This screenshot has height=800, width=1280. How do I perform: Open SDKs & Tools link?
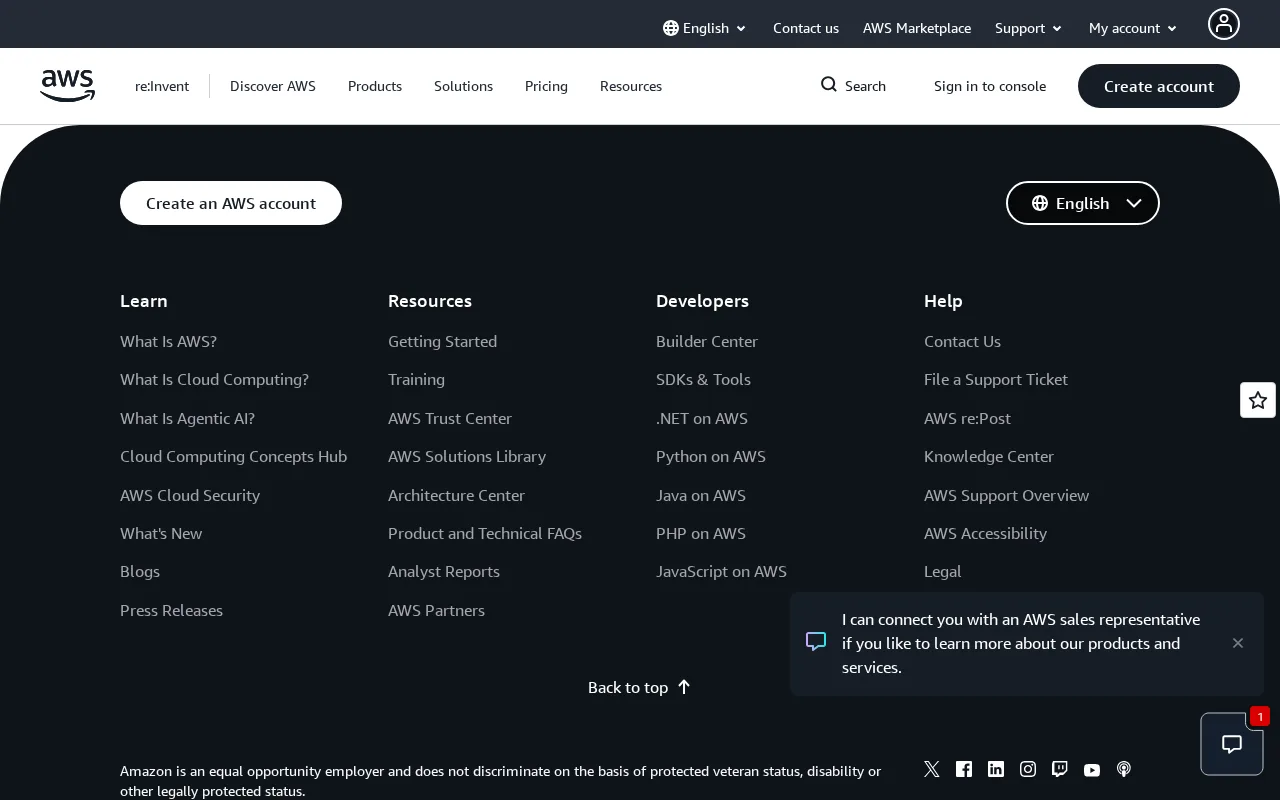click(x=703, y=379)
